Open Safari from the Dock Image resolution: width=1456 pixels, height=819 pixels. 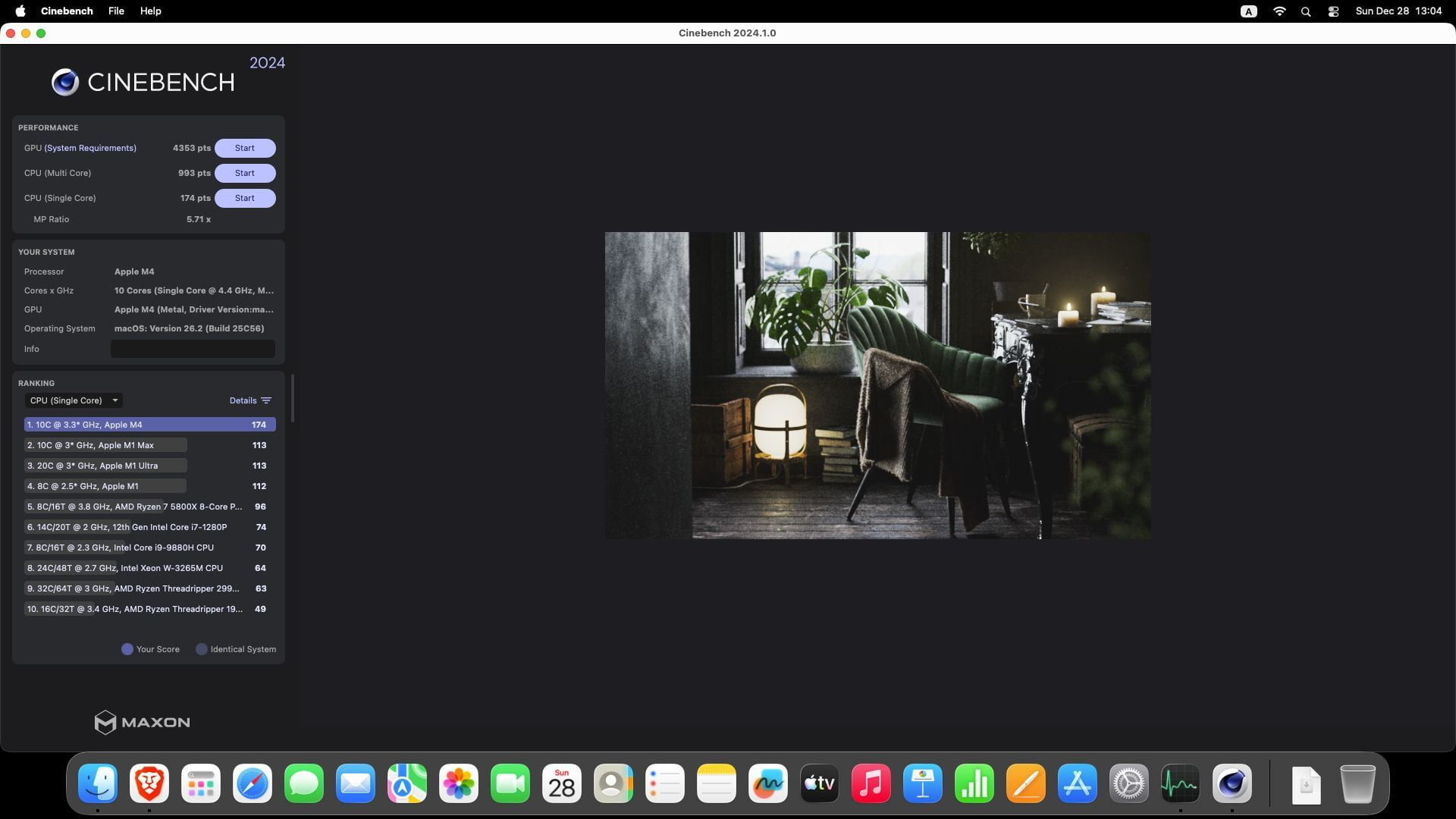[253, 783]
